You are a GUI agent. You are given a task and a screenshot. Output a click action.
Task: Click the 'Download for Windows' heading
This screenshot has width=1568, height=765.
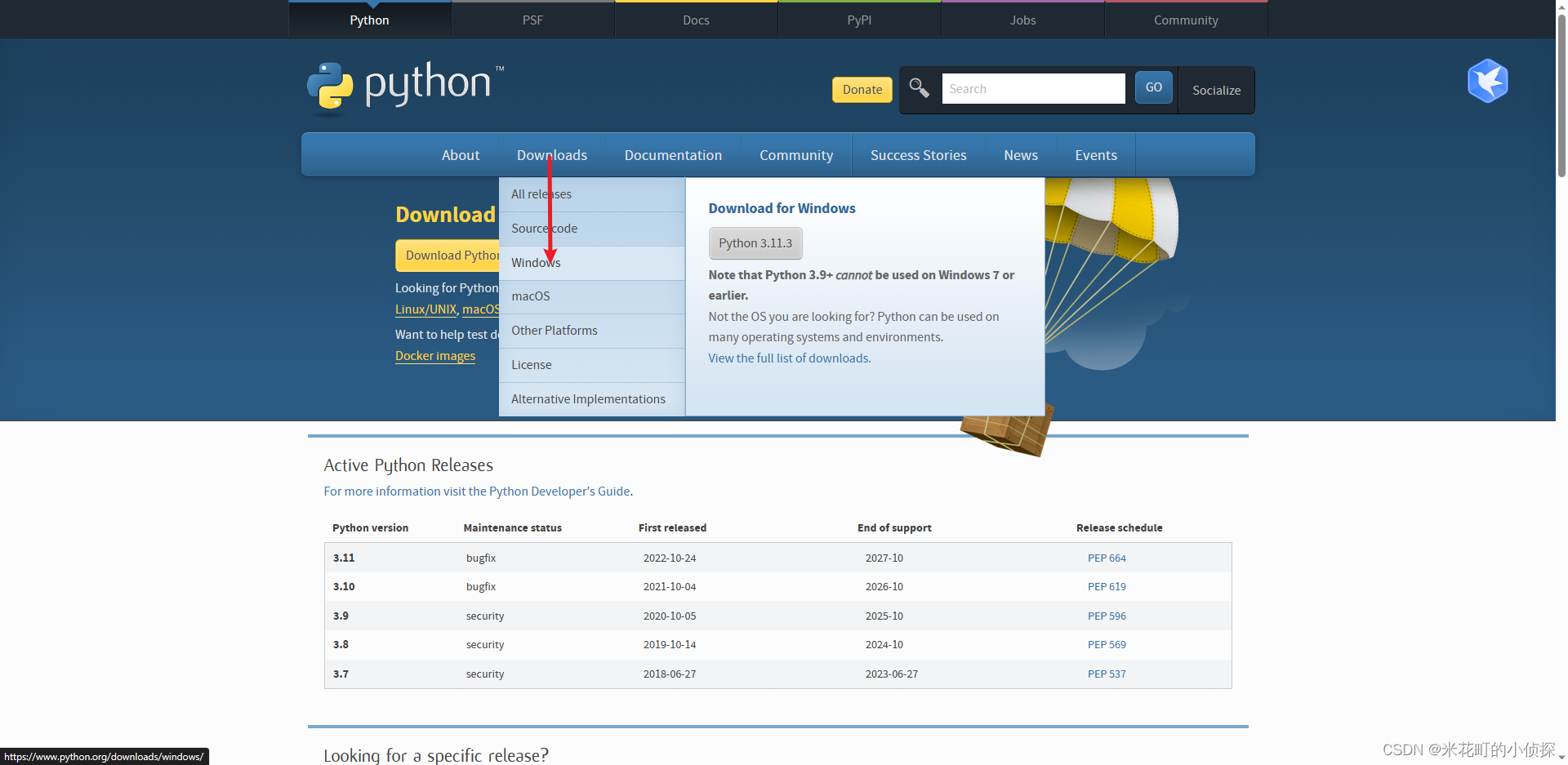point(782,208)
